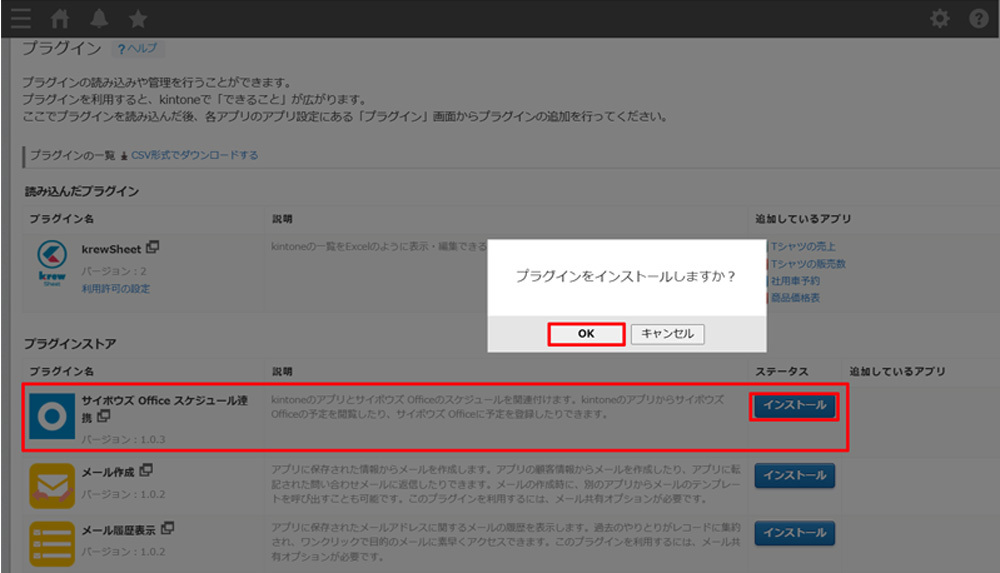The width and height of the screenshot is (1000, 573).
Task: Click the ステータス column header
Action: [782, 371]
